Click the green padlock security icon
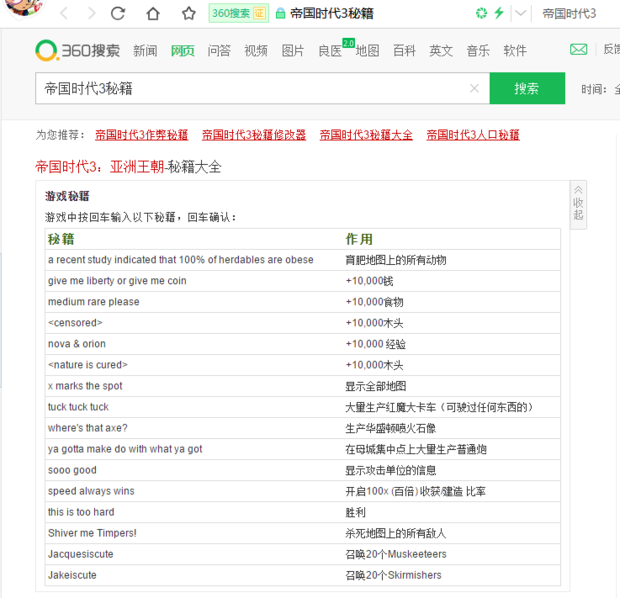The height and width of the screenshot is (598, 620). pyautogui.click(x=280, y=13)
